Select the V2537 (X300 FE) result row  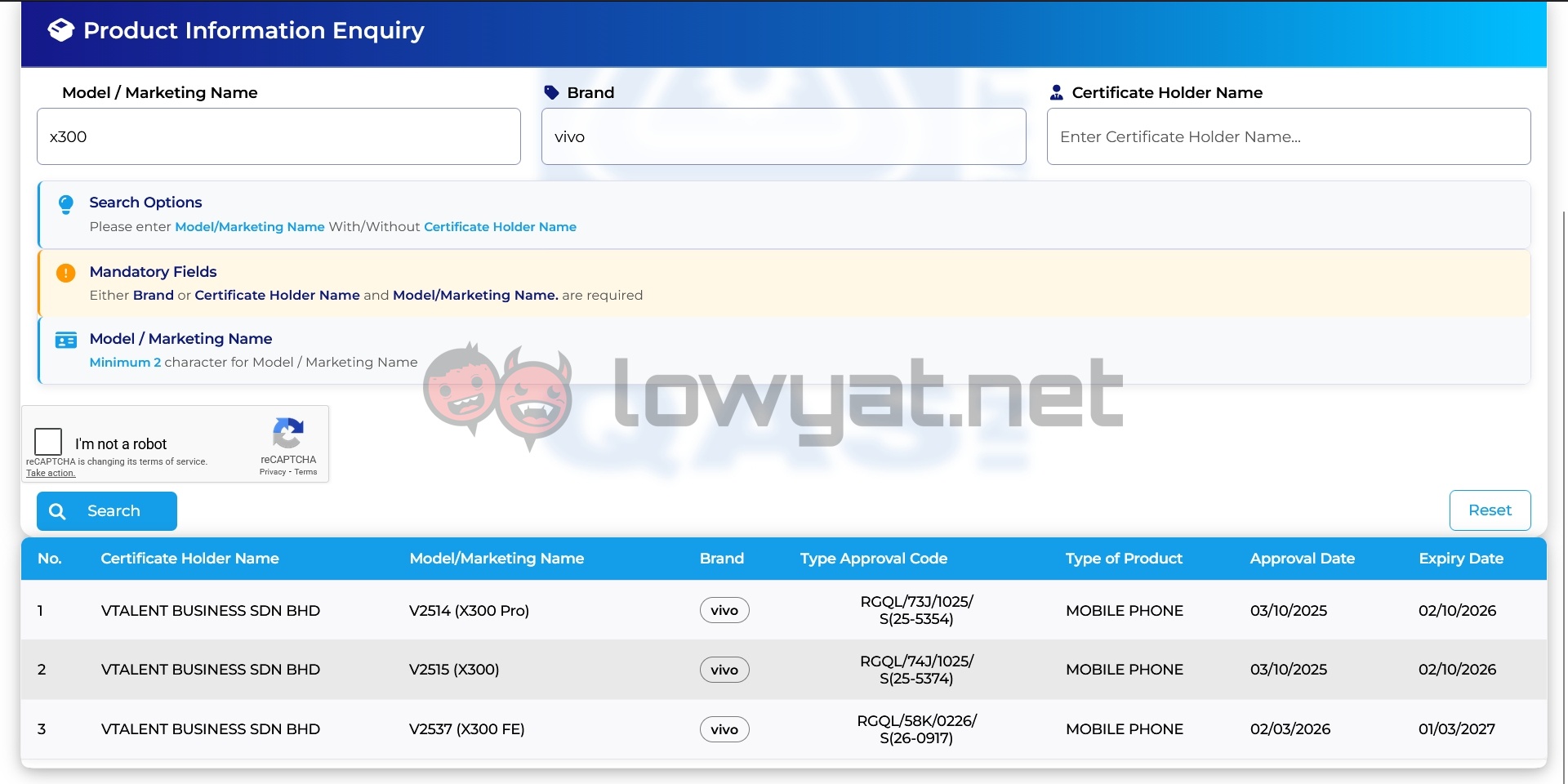pos(466,728)
